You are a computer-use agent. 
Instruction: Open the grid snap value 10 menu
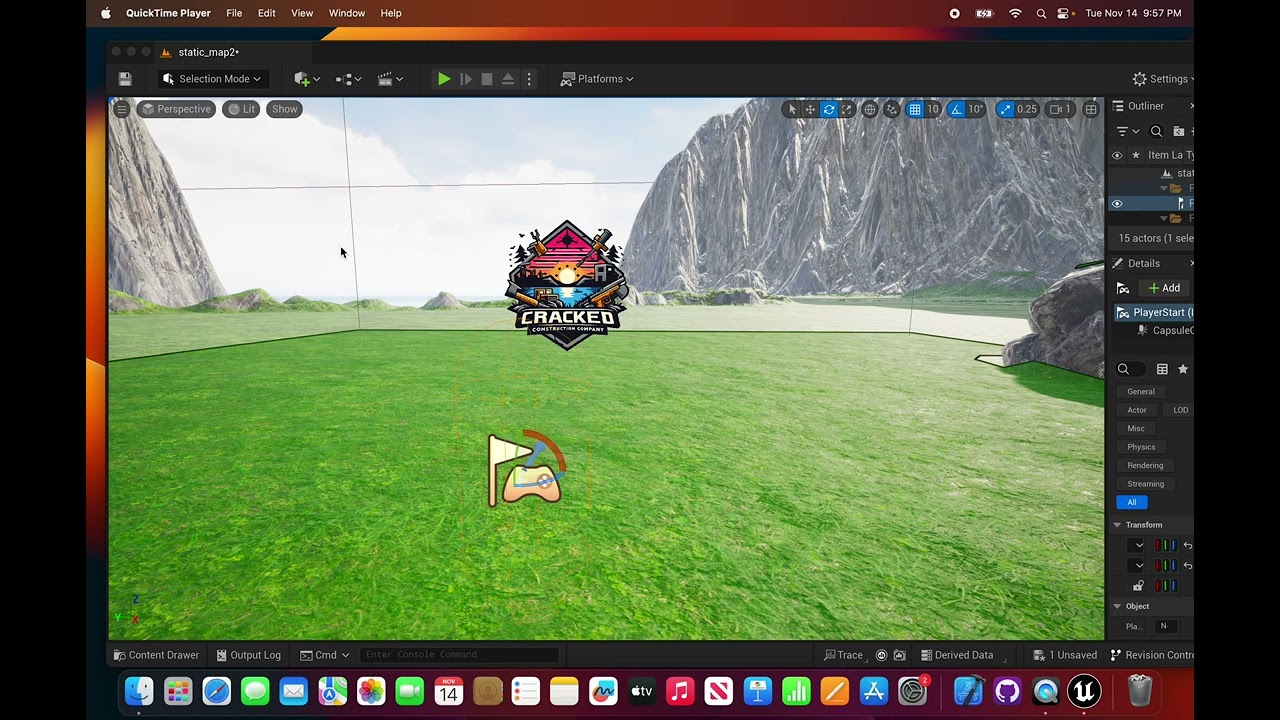(x=933, y=109)
